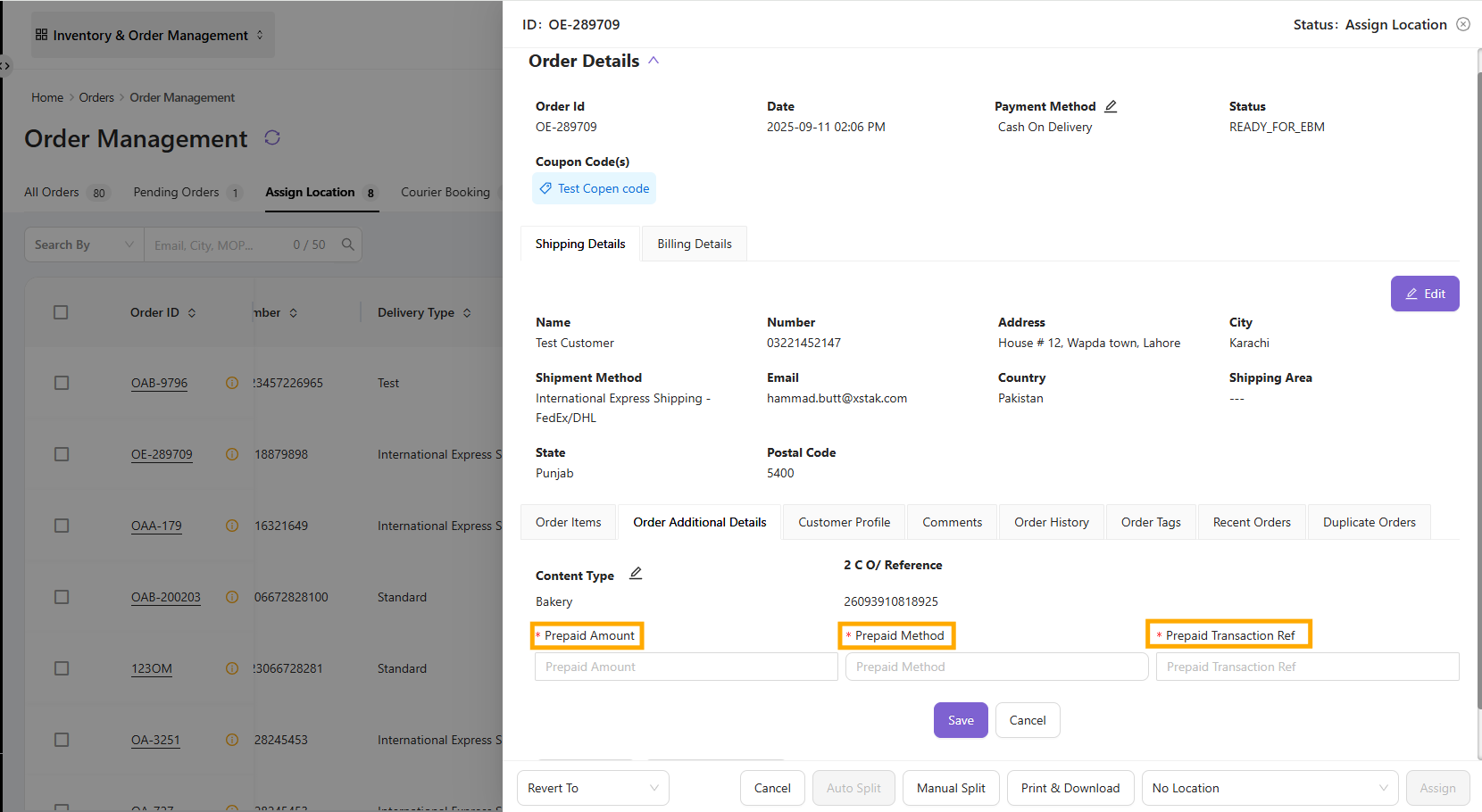Image resolution: width=1482 pixels, height=812 pixels.
Task: Click the refresh icon beside Order Management
Action: [x=272, y=137]
